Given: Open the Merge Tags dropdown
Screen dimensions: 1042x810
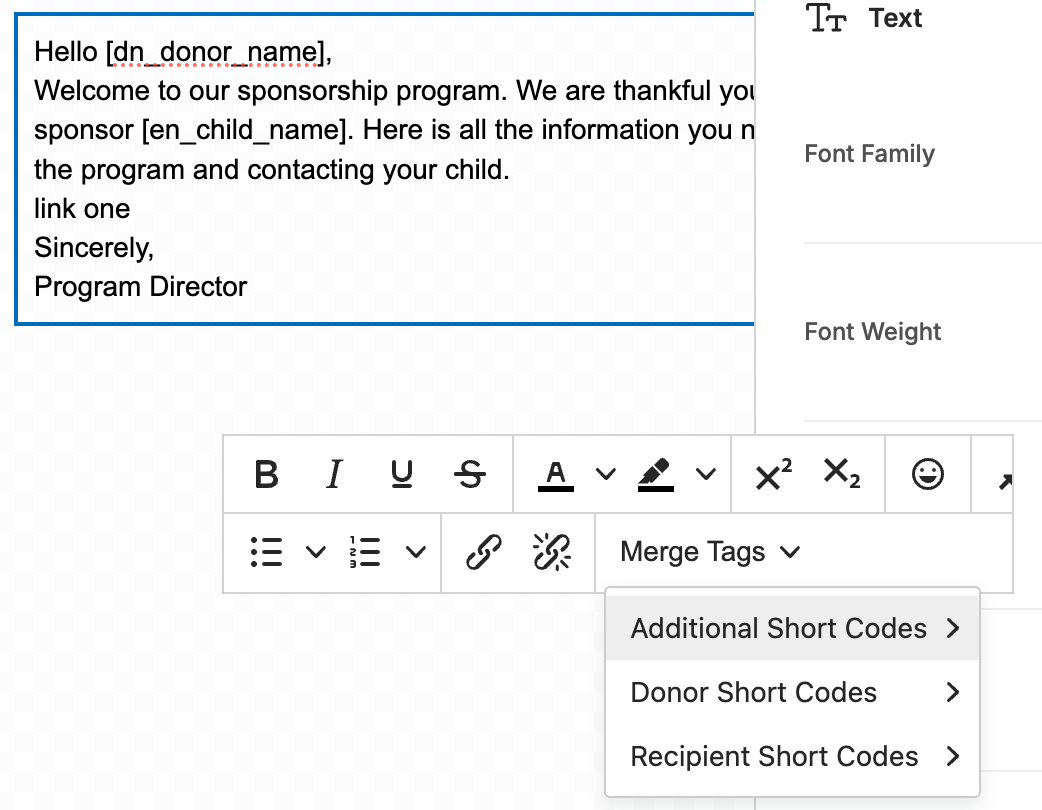Looking at the screenshot, I should (x=710, y=552).
